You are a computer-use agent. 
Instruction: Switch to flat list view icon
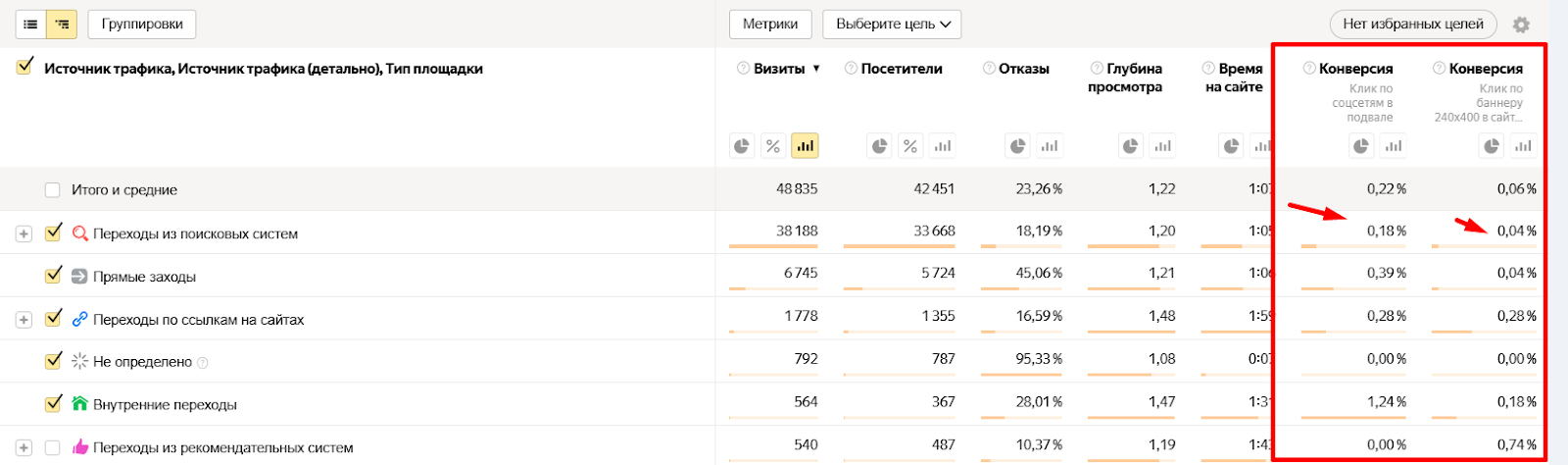[x=30, y=24]
